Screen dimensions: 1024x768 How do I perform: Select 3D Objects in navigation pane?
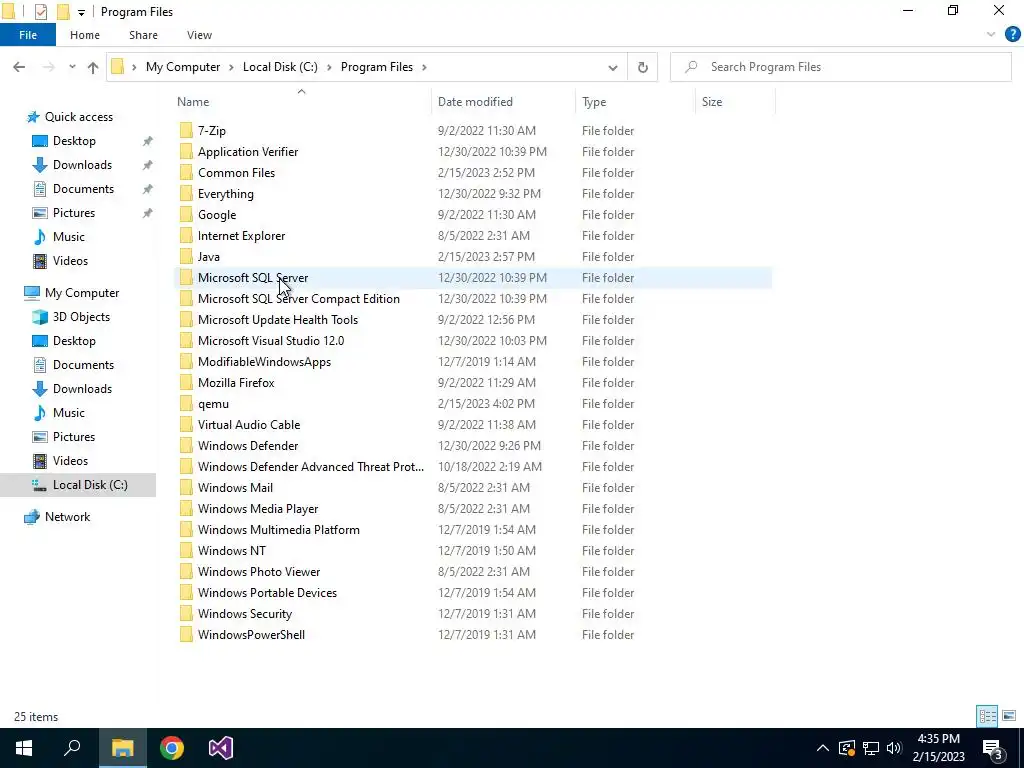pyautogui.click(x=81, y=317)
